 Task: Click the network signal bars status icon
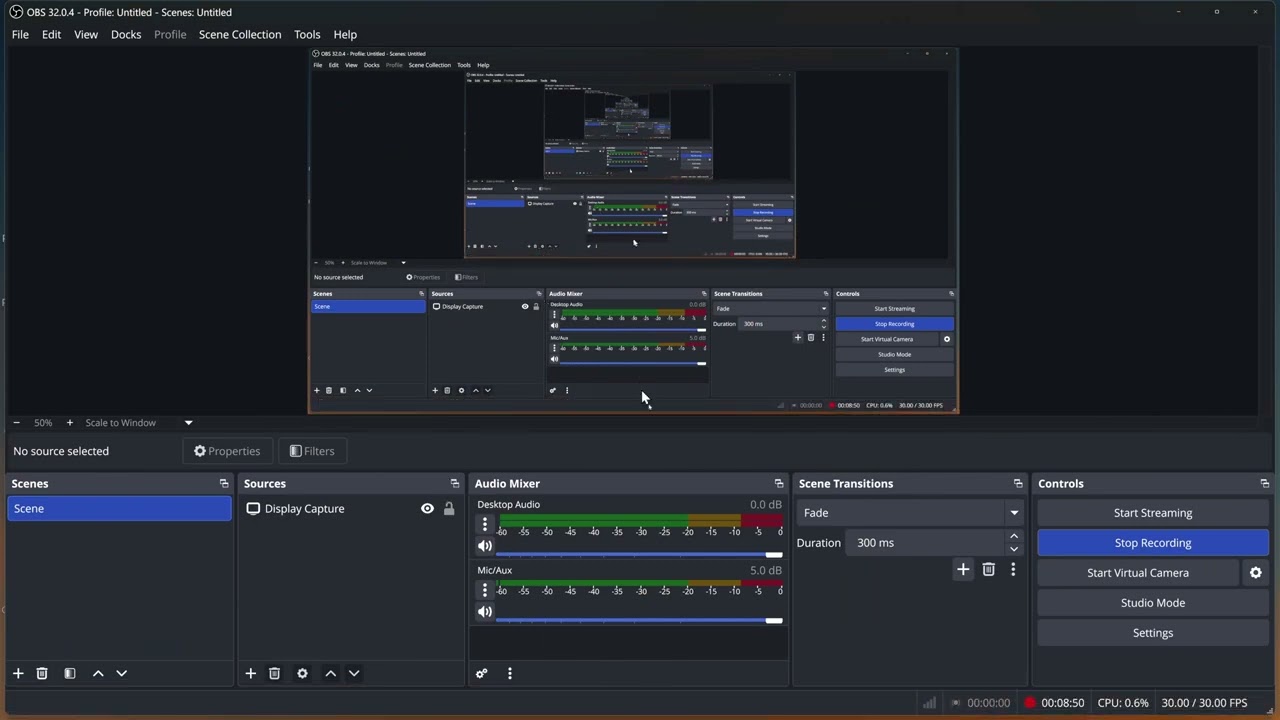pyautogui.click(x=929, y=703)
